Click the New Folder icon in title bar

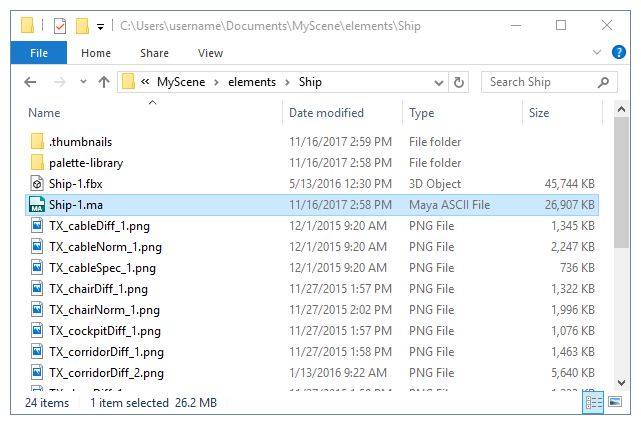pyautogui.click(x=82, y=24)
